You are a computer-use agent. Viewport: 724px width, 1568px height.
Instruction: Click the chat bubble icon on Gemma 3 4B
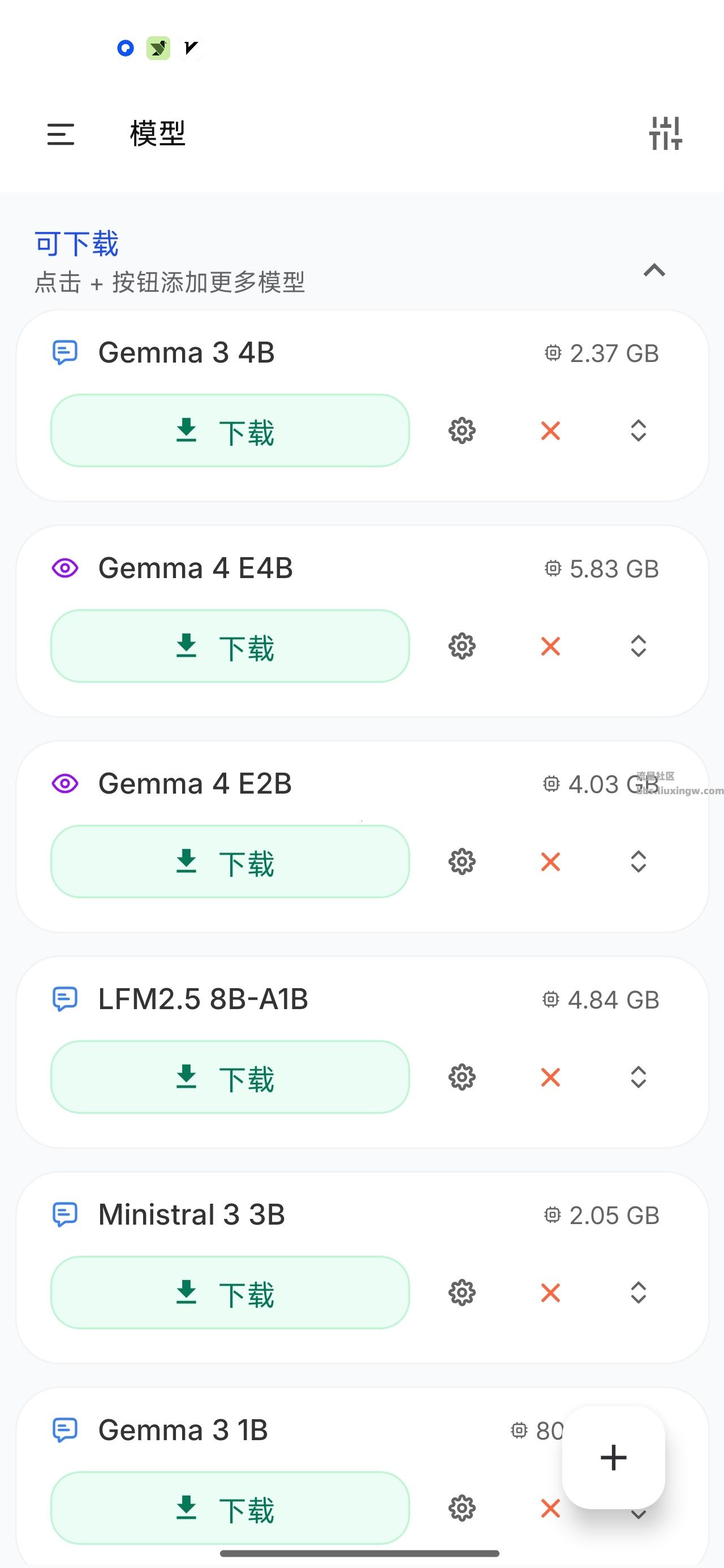point(65,352)
